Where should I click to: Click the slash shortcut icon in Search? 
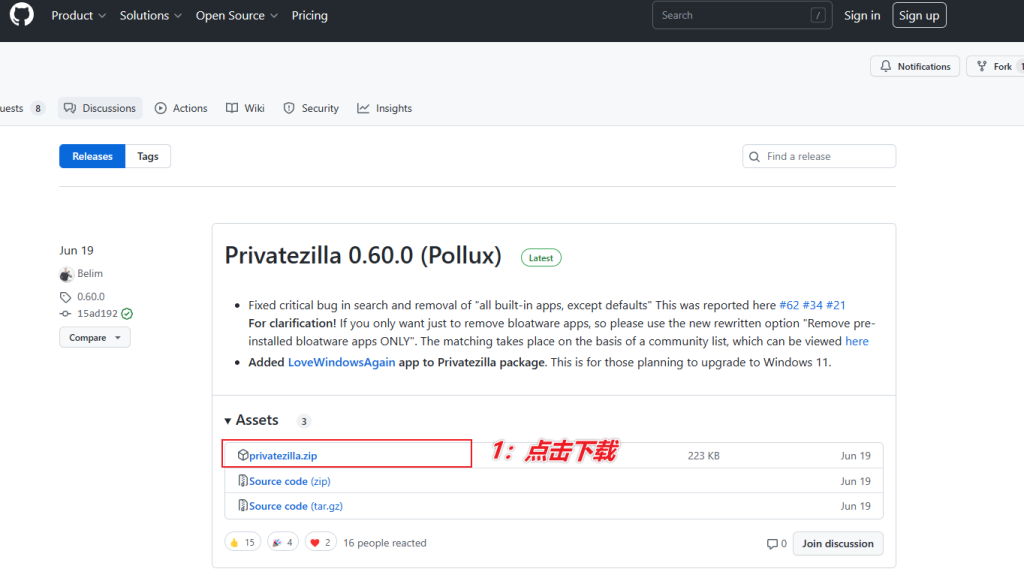[818, 15]
